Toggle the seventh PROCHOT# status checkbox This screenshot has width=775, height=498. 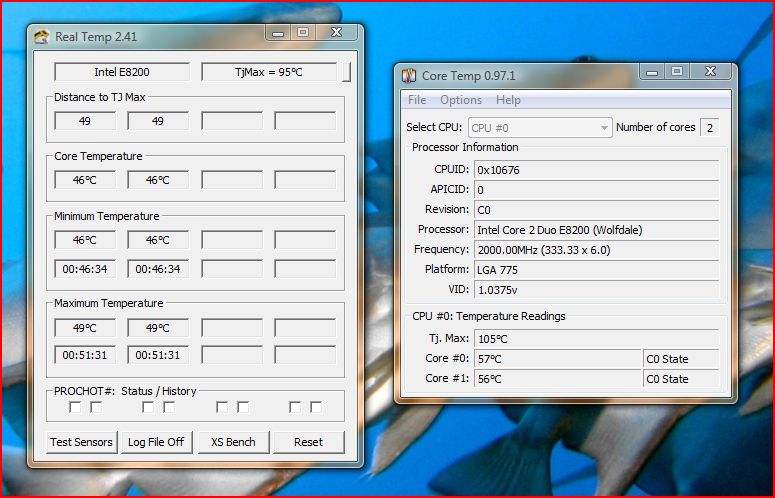[295, 407]
